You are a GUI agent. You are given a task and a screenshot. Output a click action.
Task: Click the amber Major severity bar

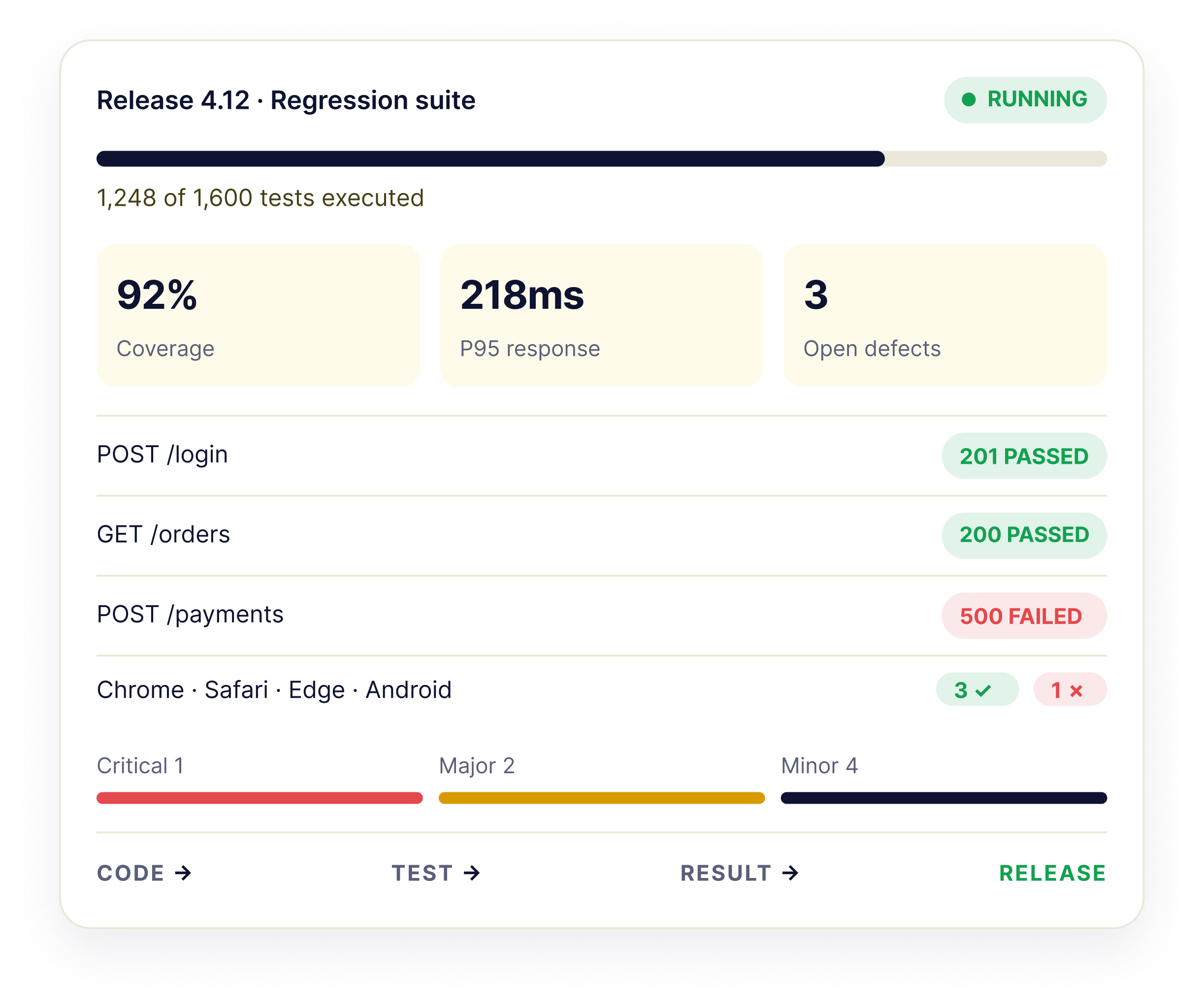tap(601, 798)
